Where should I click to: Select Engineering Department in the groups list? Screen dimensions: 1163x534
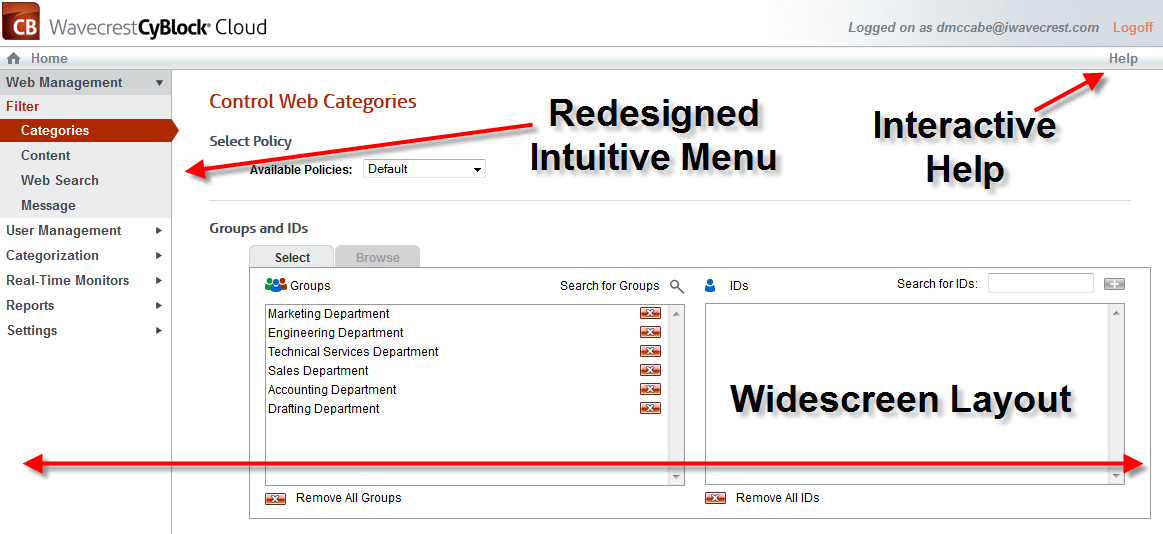tap(336, 333)
